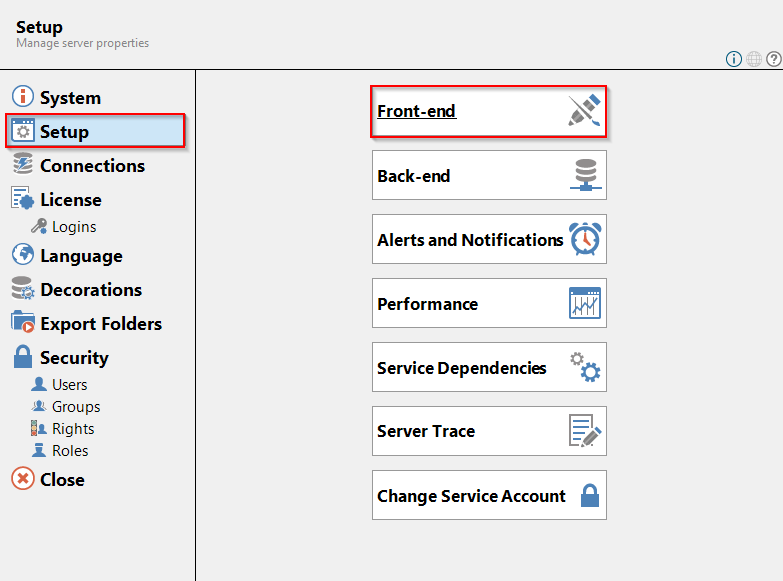This screenshot has width=783, height=581.
Task: Click the Change Service Account padlock icon
Action: point(590,495)
